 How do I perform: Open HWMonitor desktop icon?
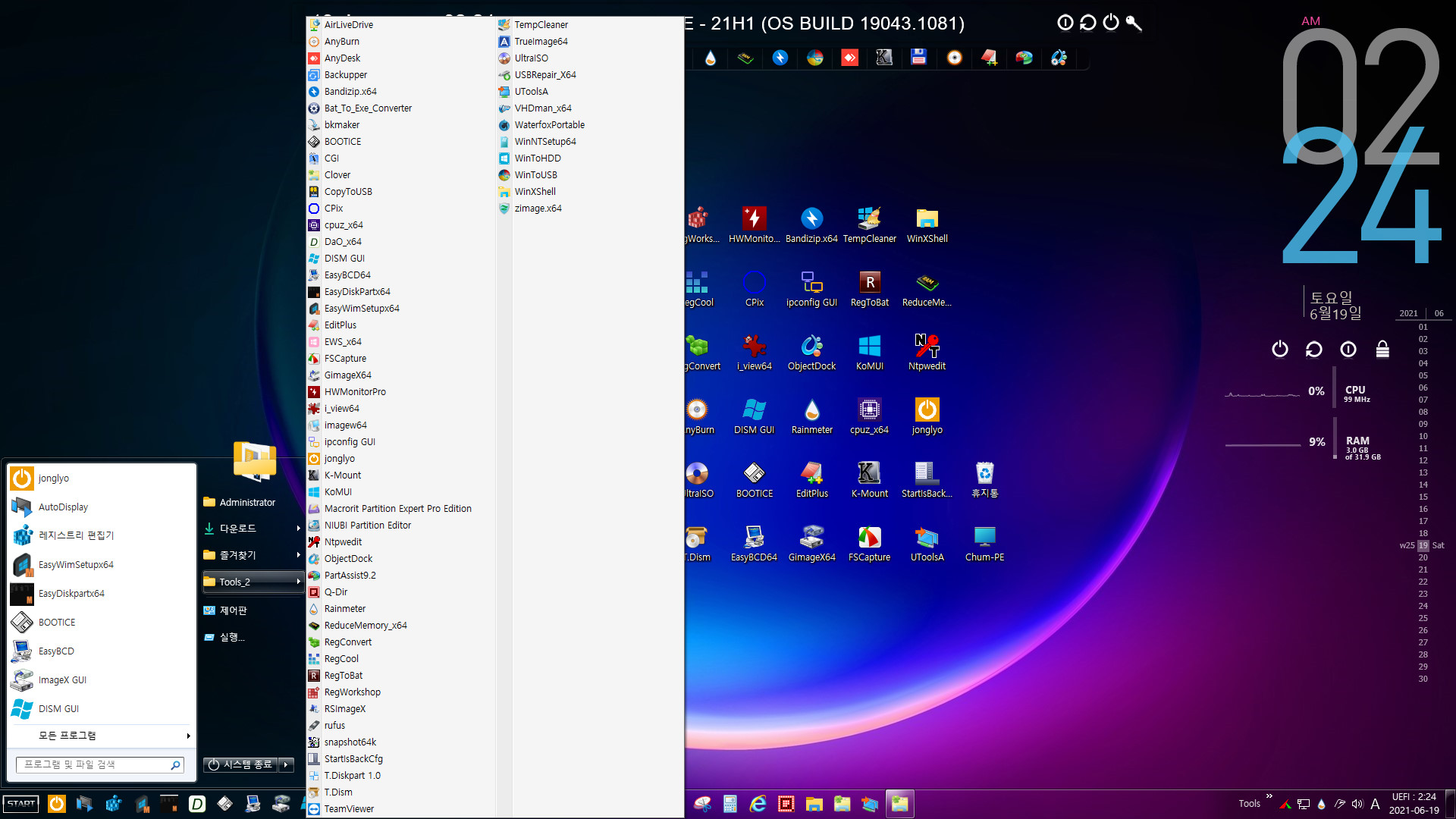pyautogui.click(x=754, y=224)
